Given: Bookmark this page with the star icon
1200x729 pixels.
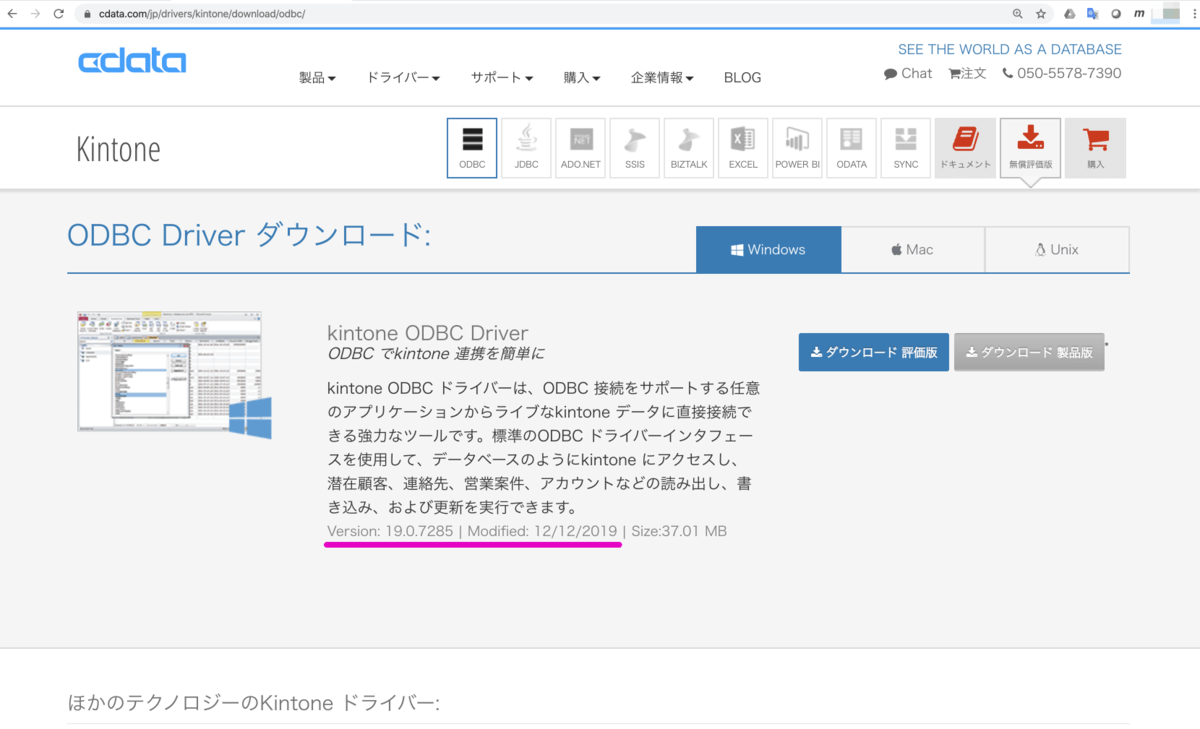Looking at the screenshot, I should tap(1041, 14).
